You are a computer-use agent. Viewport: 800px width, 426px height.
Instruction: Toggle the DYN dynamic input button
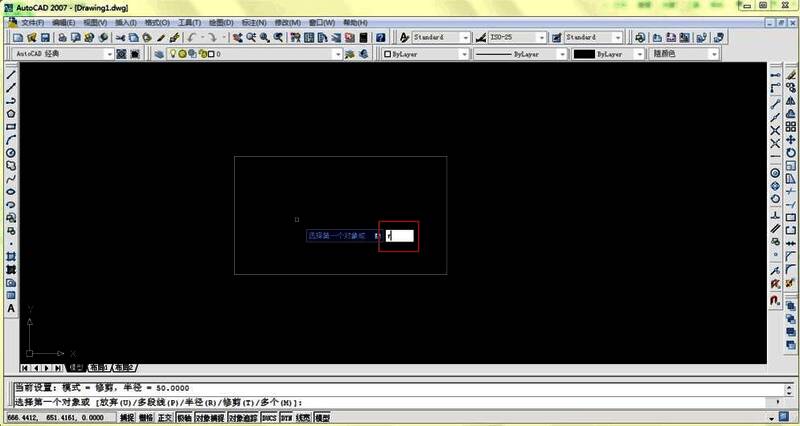(x=286, y=417)
